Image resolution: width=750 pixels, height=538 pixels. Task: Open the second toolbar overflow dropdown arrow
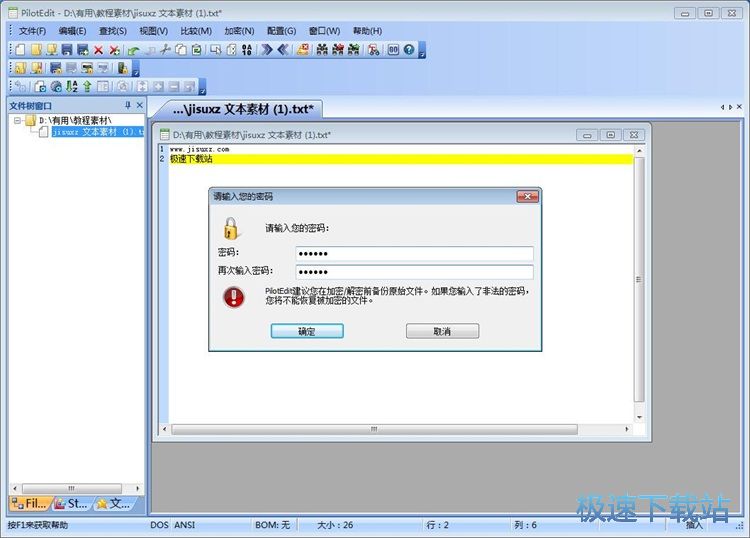click(135, 72)
